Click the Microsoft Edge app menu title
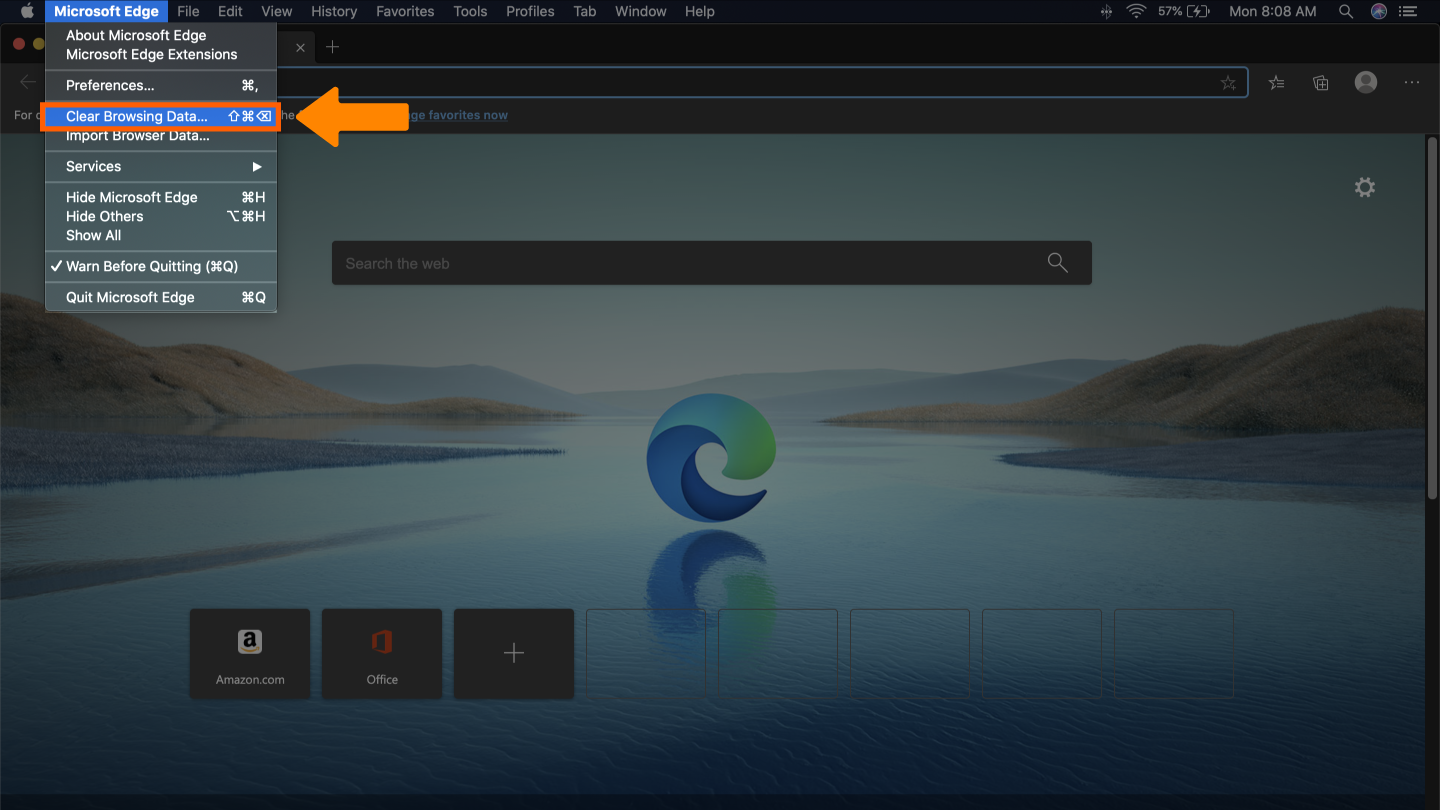The width and height of the screenshot is (1440, 810). click(x=106, y=11)
